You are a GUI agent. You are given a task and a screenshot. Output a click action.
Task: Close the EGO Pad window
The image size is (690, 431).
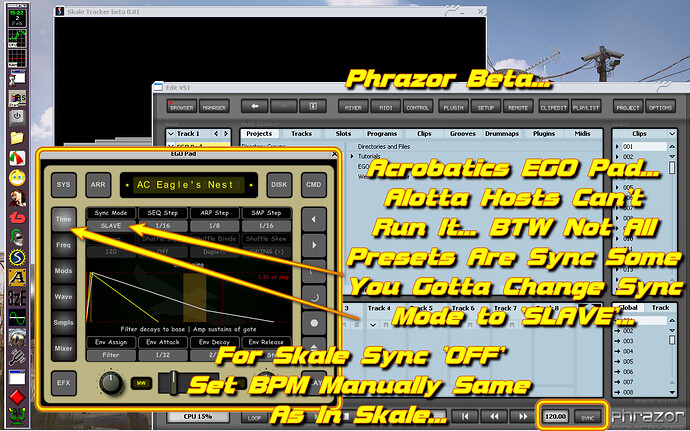coord(334,154)
